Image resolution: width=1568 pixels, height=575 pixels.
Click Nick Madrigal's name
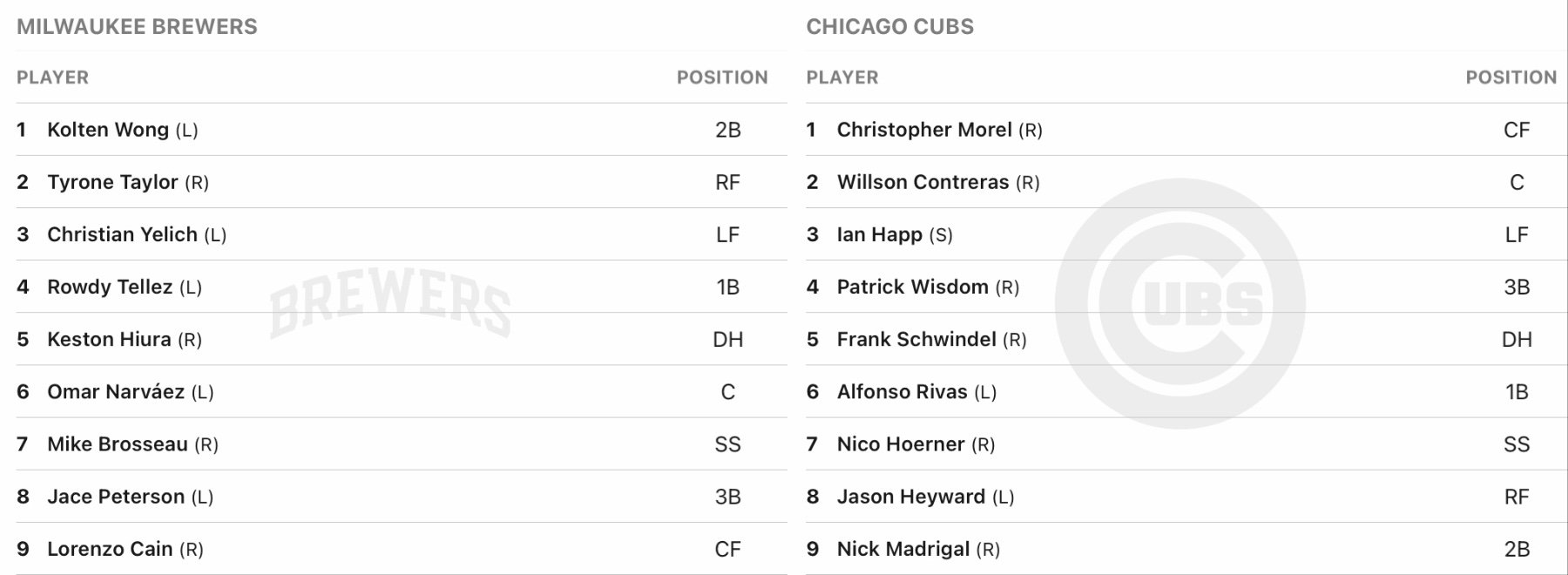coord(902,549)
